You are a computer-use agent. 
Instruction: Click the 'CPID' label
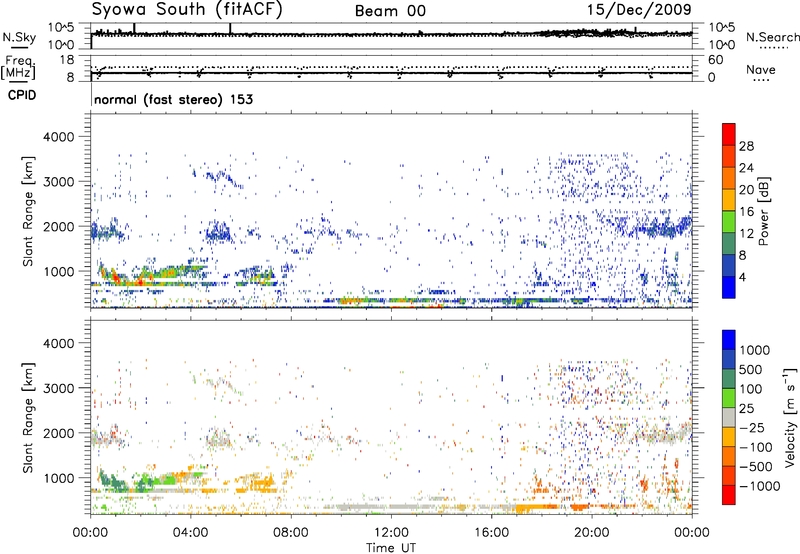[22, 95]
